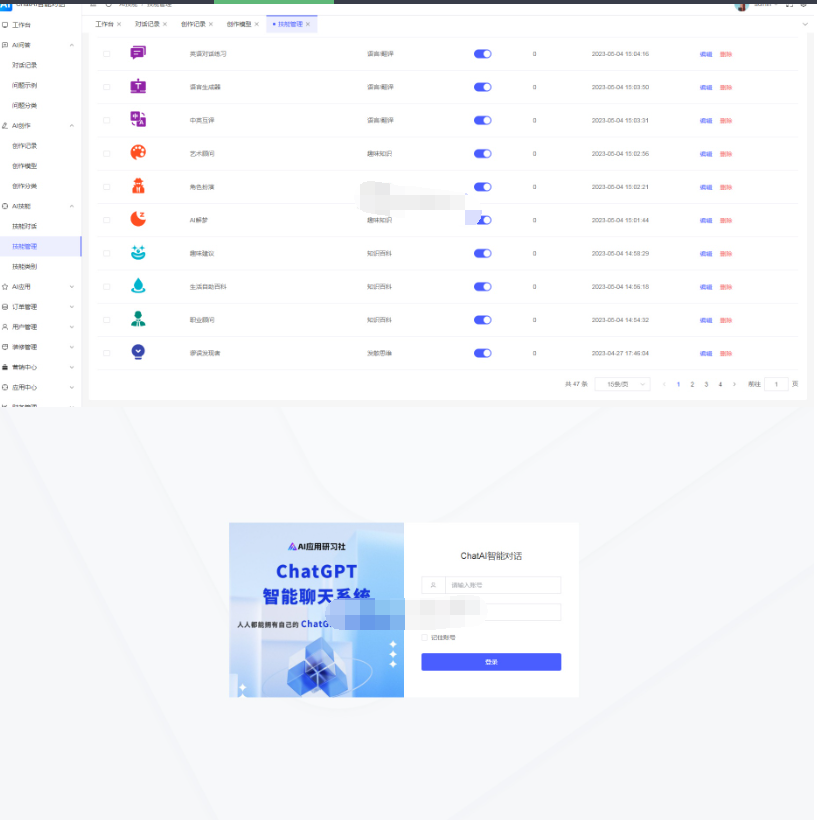Select the AI解梦 crescent moon icon

pyautogui.click(x=137, y=220)
